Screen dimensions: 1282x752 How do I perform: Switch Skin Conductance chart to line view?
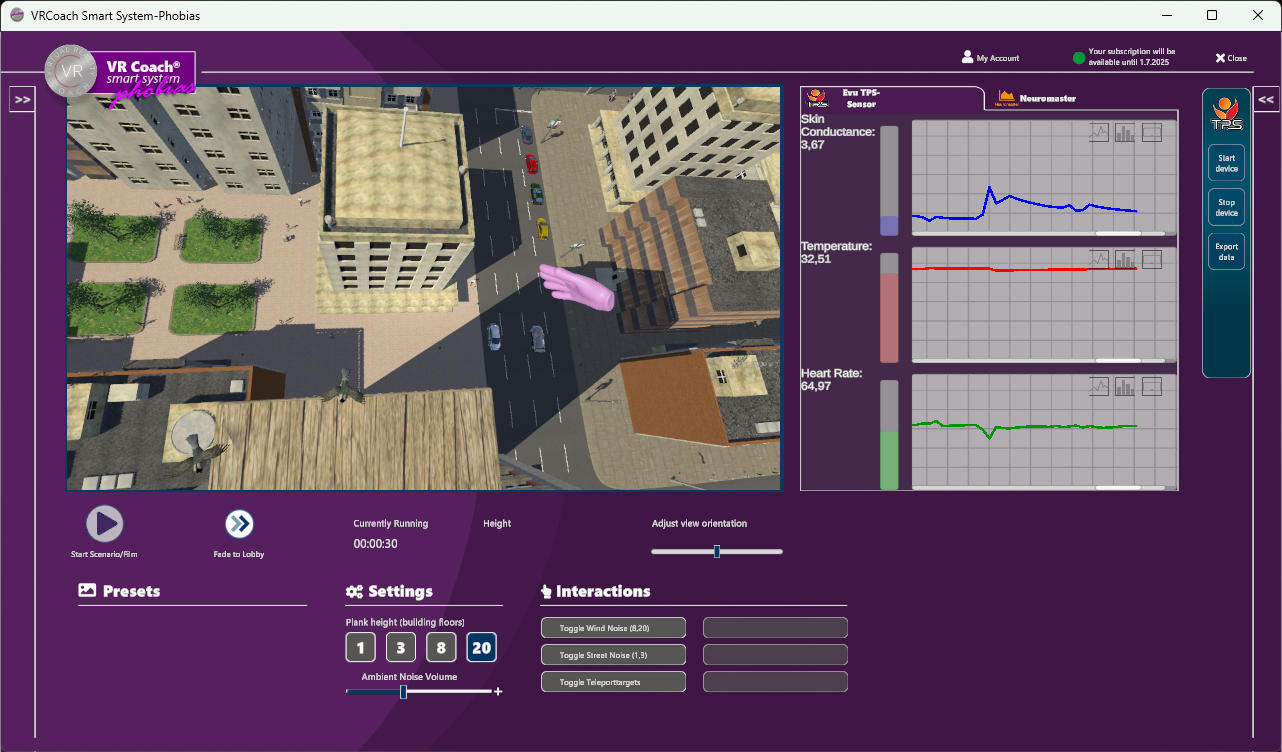(x=1099, y=133)
